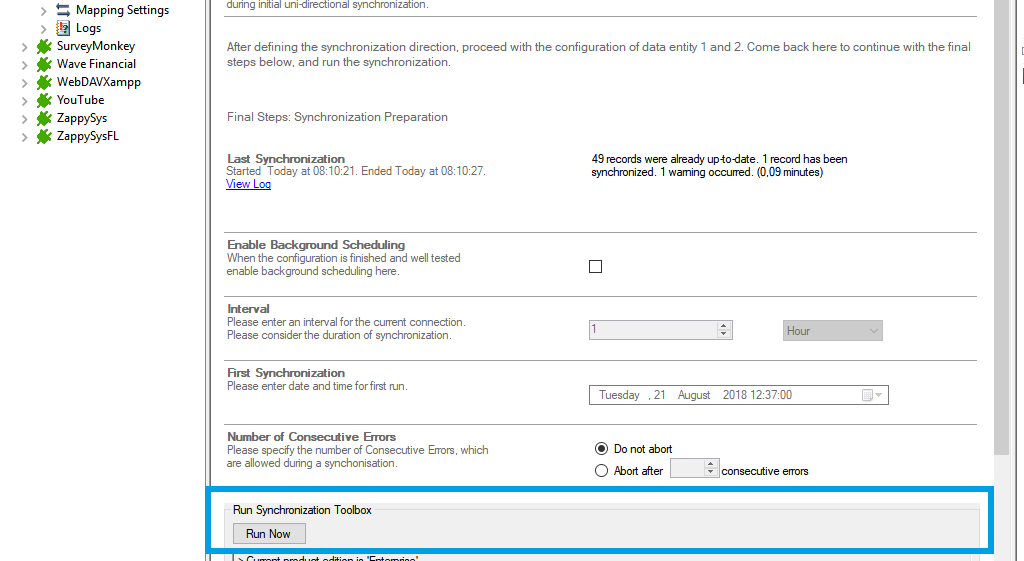
Task: Click the Interval number input field
Action: (652, 330)
